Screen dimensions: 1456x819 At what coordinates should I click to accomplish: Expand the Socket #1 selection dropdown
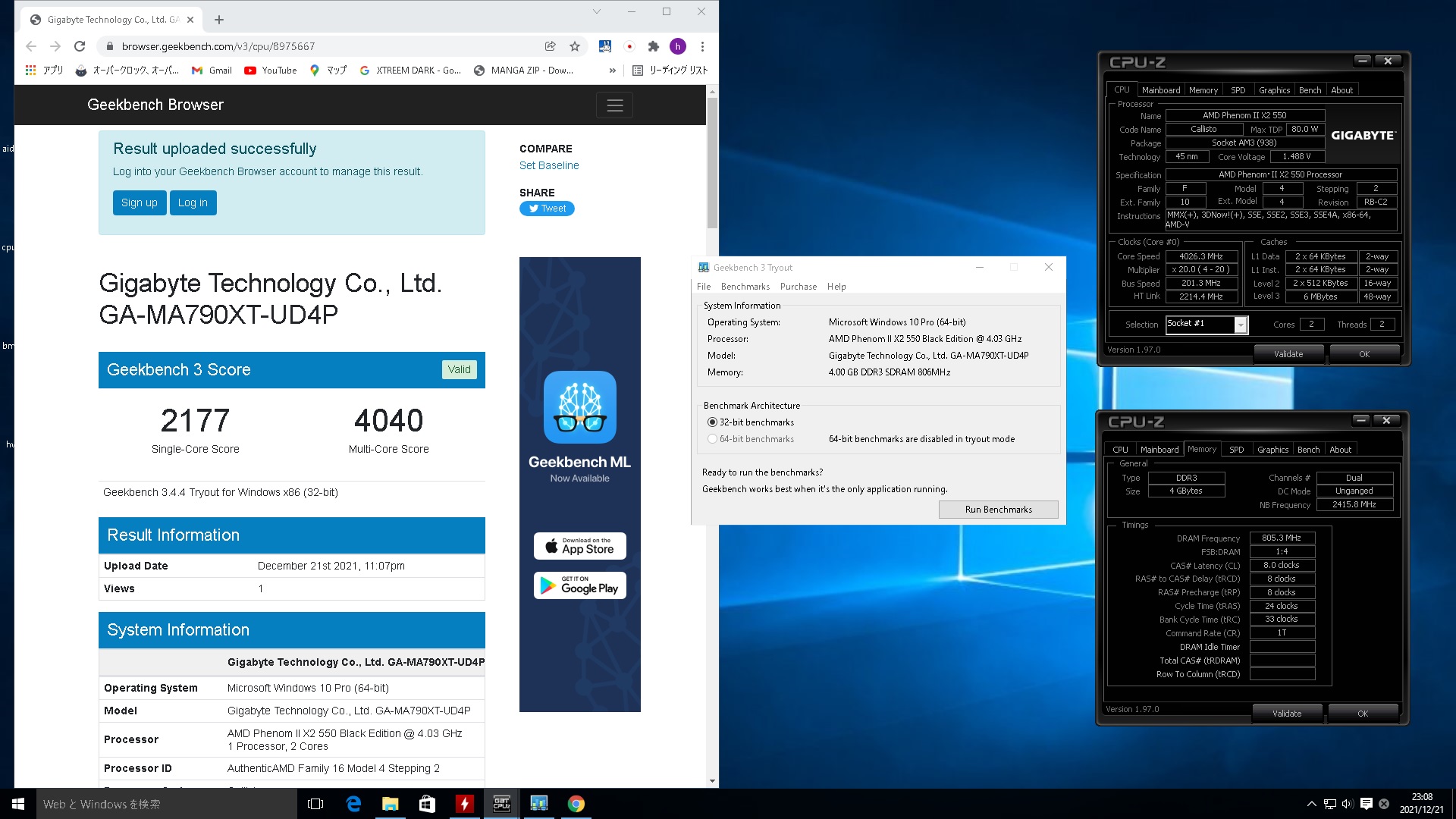coord(1241,325)
